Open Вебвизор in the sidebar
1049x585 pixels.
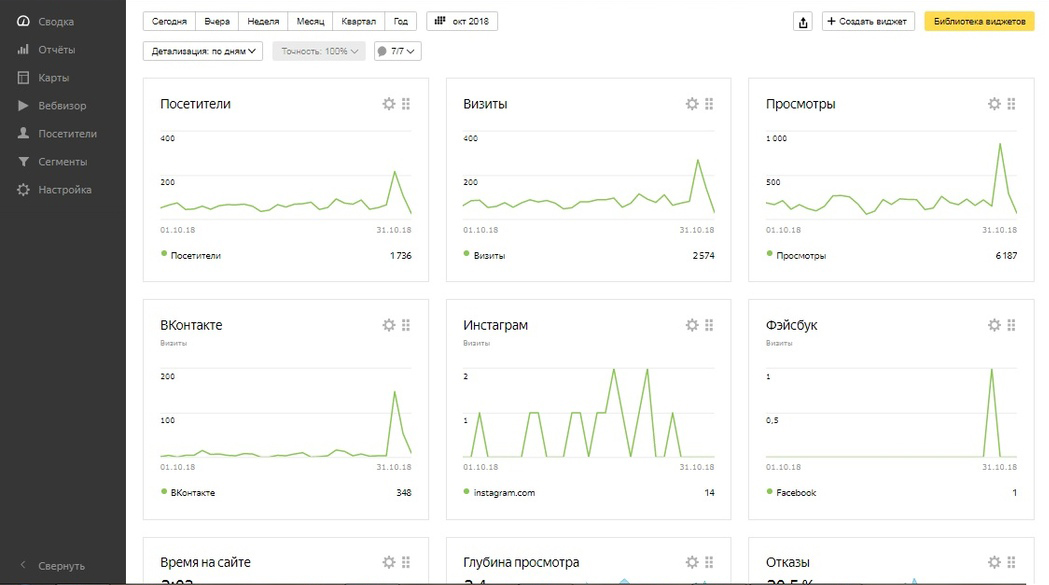click(62, 106)
